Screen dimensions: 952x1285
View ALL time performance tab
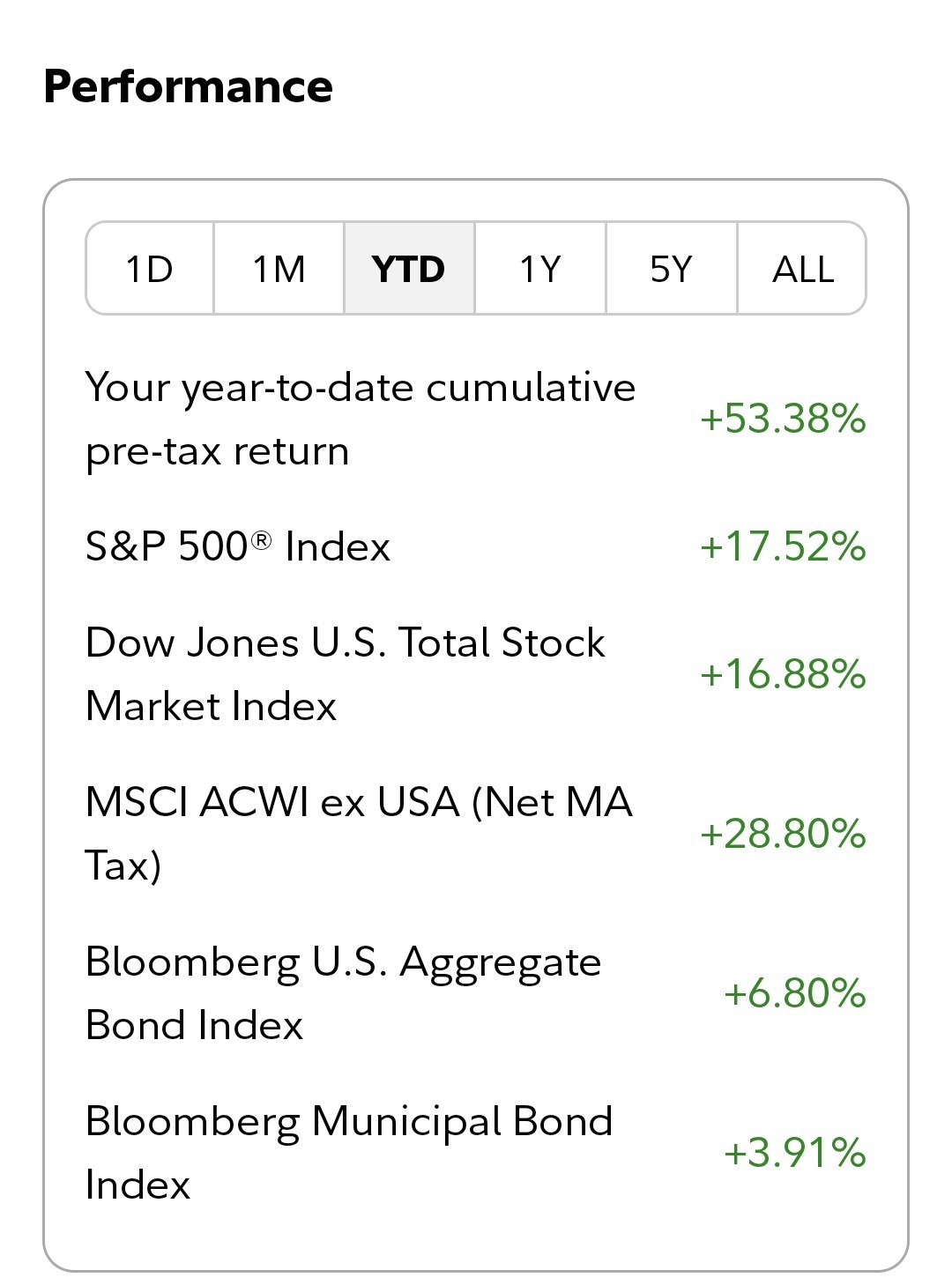click(802, 269)
